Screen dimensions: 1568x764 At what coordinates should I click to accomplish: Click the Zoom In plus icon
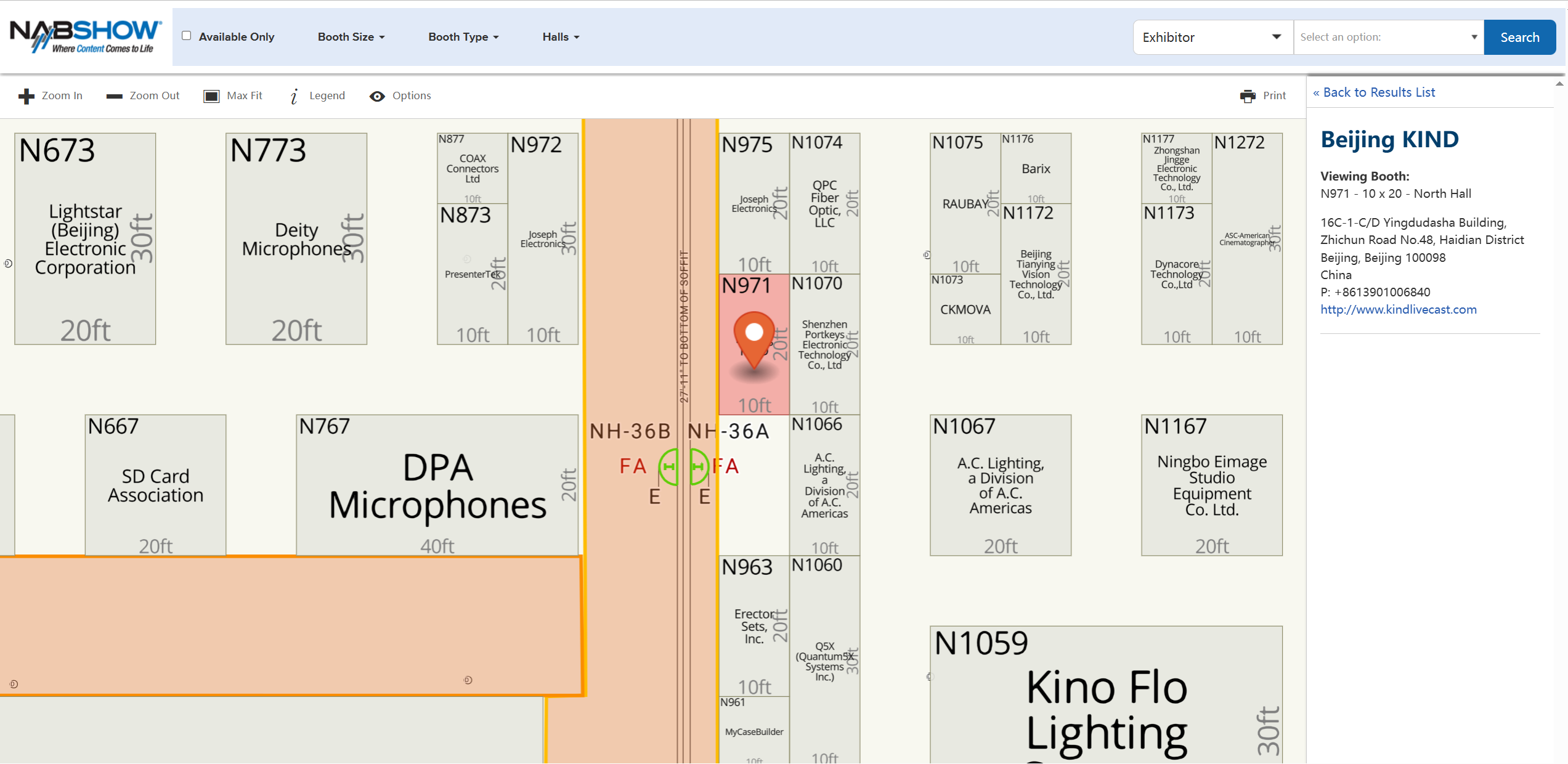(26, 96)
